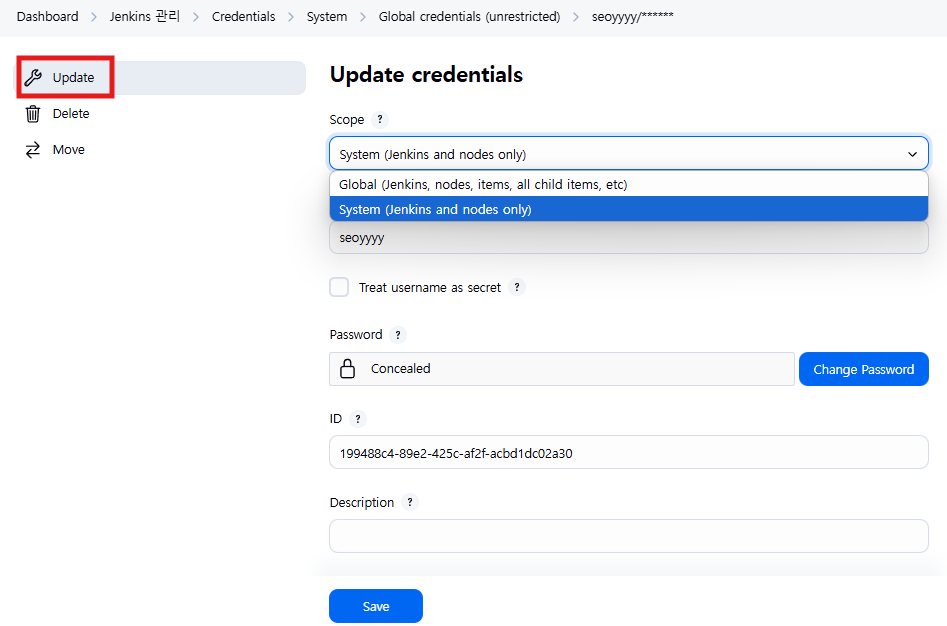947x626 pixels.
Task: Click the lock icon in Password field
Action: [347, 368]
